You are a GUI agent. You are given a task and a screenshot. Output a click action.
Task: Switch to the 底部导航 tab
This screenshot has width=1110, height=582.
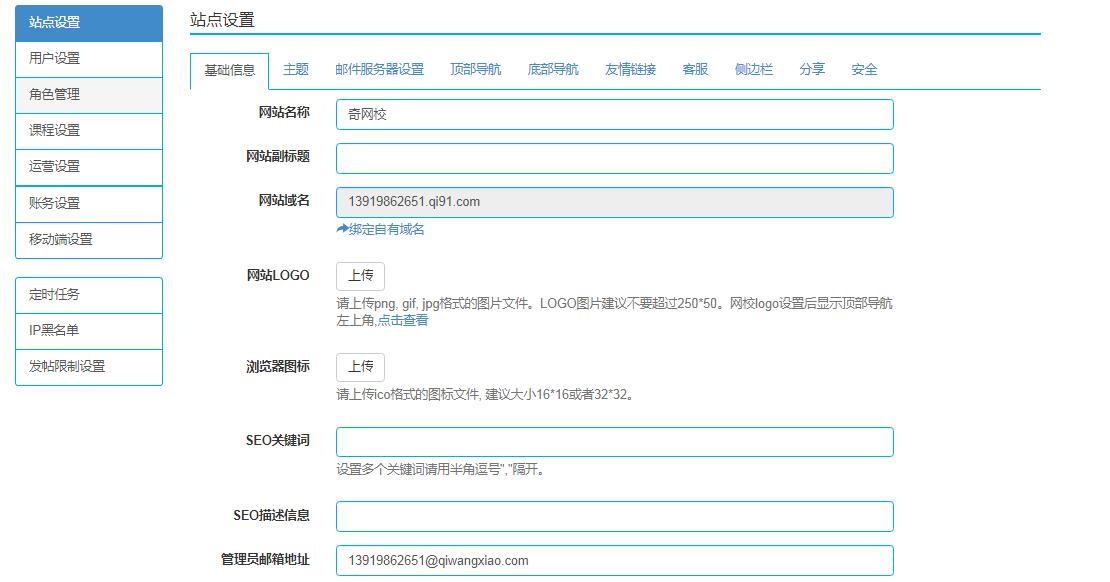pyautogui.click(x=553, y=69)
